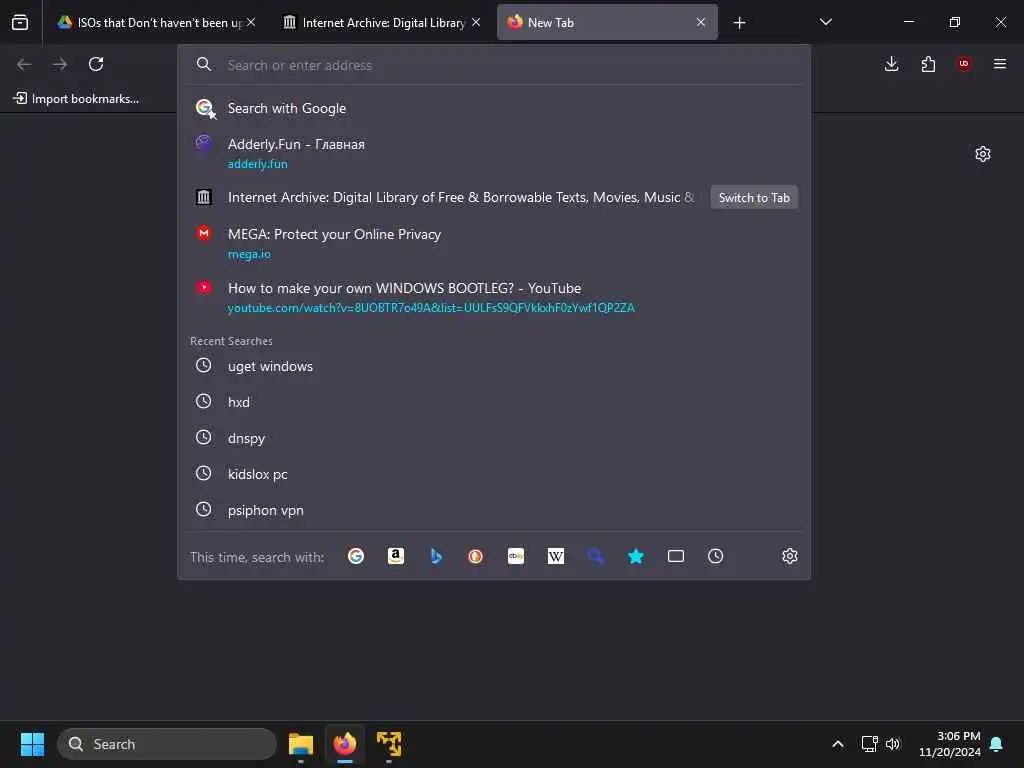This screenshot has height=768, width=1024.
Task: Open search settings gear in dropdown
Action: pyautogui.click(x=790, y=556)
